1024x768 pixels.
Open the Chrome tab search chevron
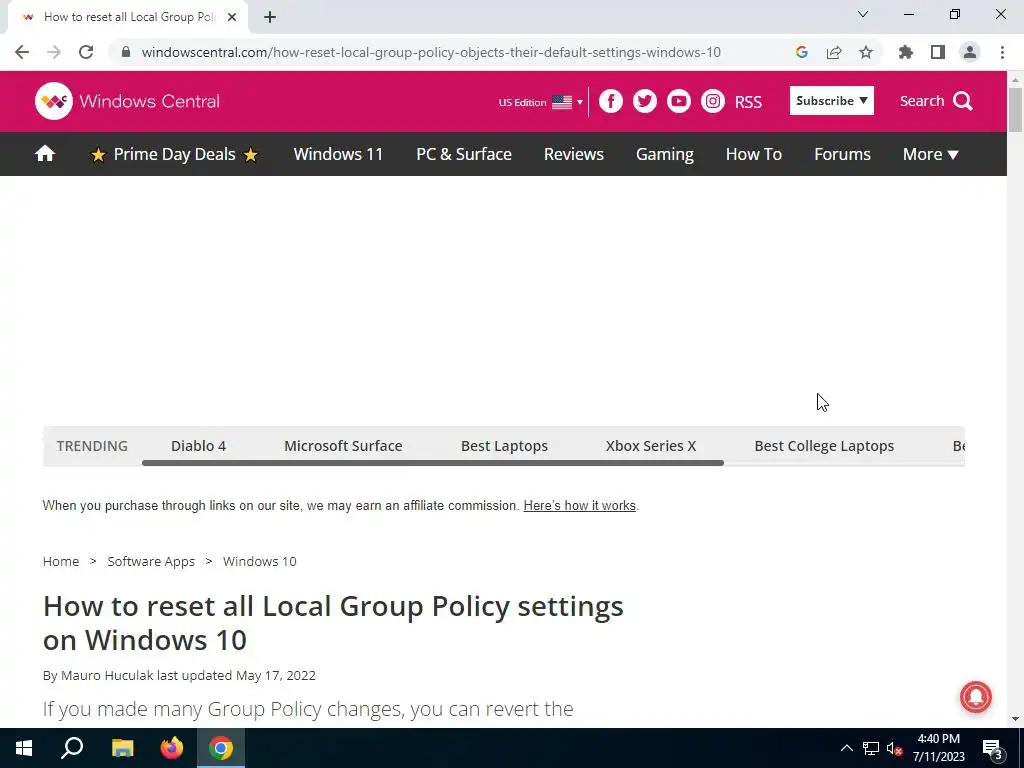point(863,14)
